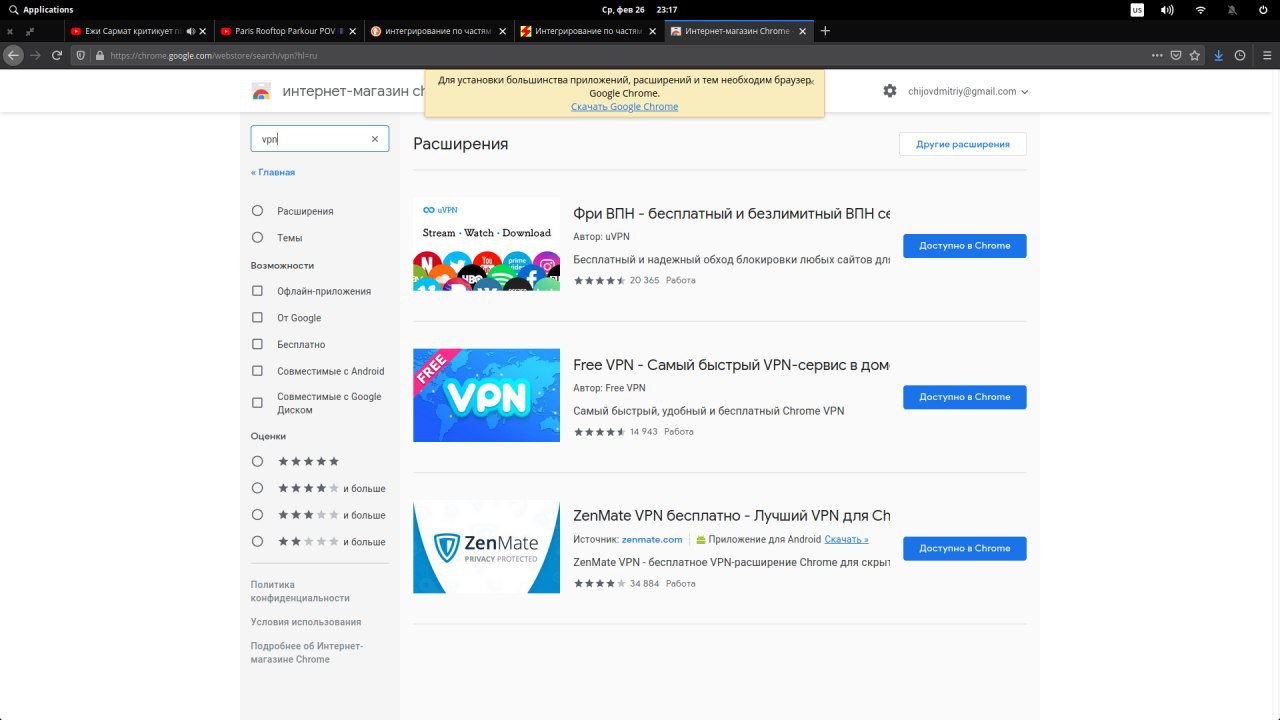Click the Другие расширения button

point(962,144)
